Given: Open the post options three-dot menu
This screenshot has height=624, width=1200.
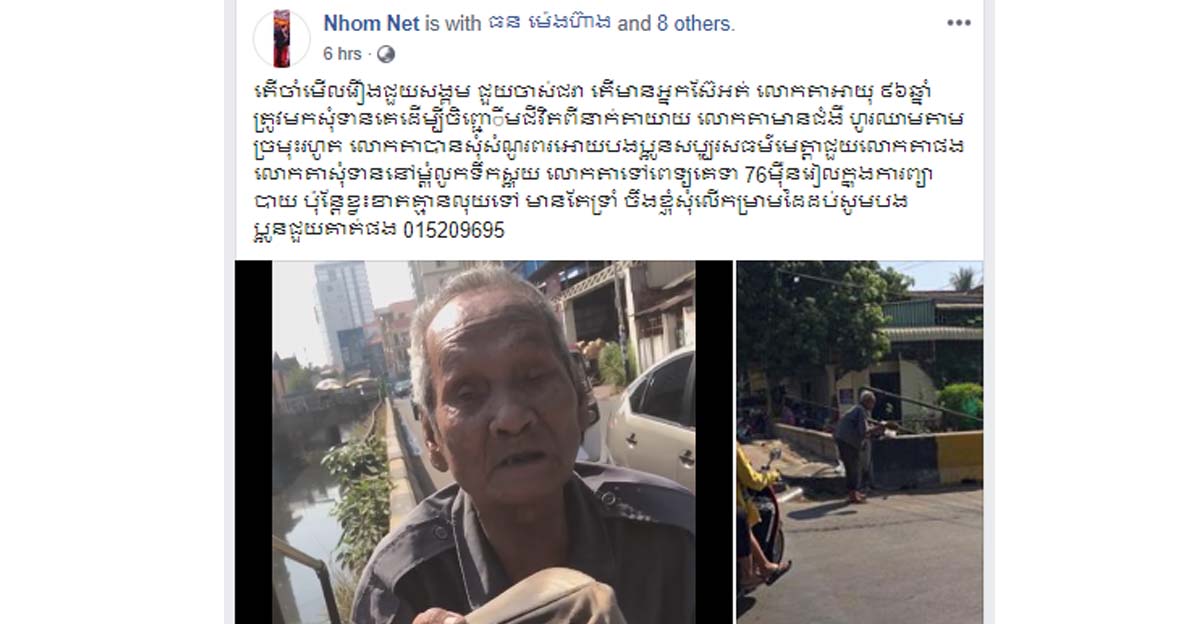Looking at the screenshot, I should [x=958, y=23].
